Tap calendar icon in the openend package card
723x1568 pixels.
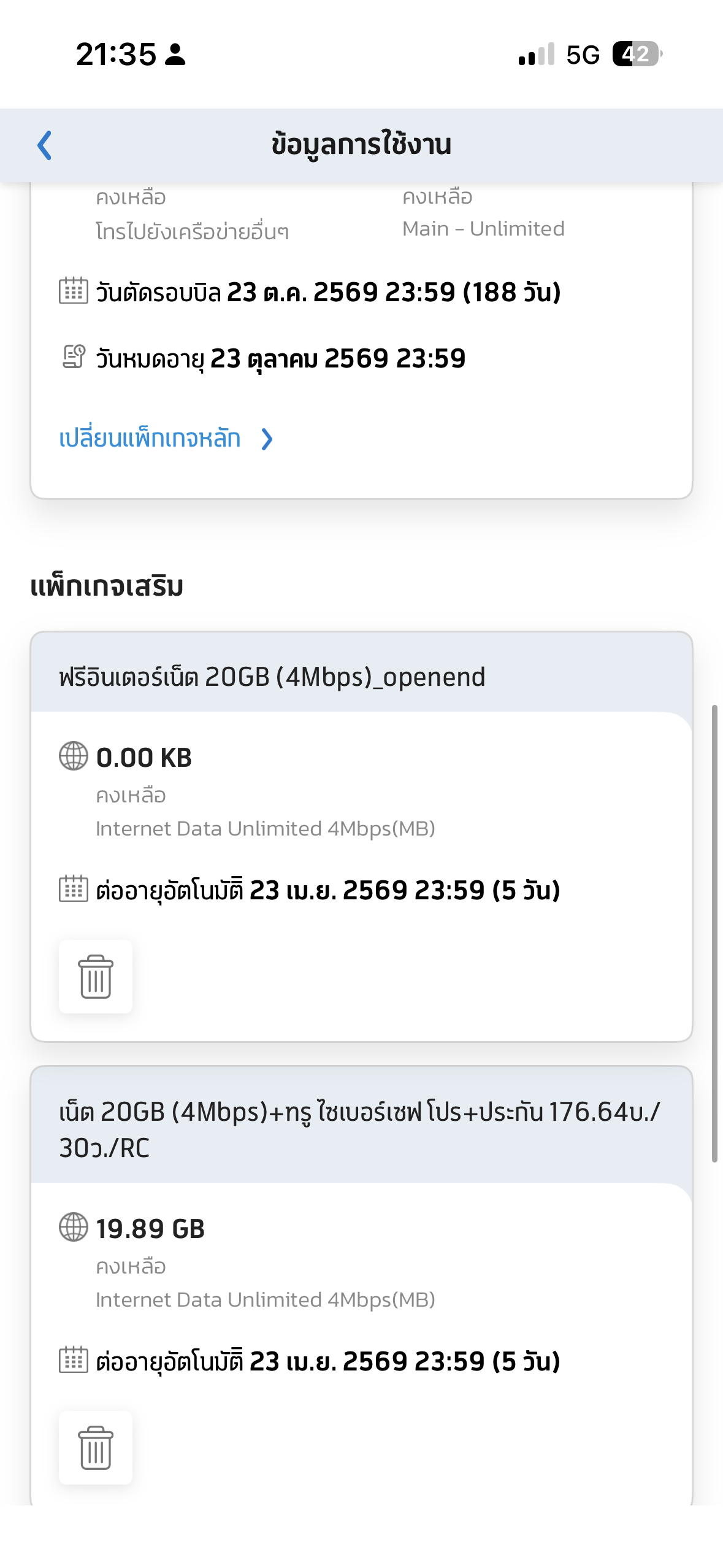pyautogui.click(x=74, y=888)
